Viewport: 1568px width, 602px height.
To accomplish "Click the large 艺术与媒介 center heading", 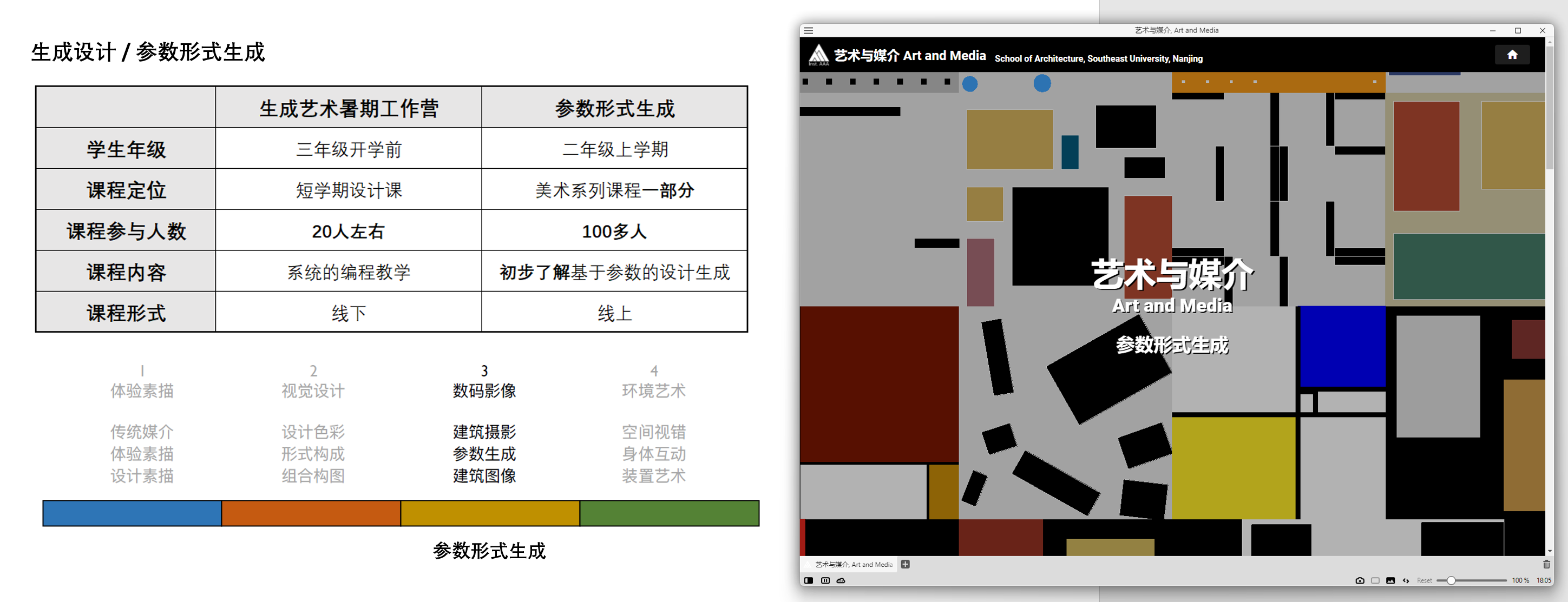I will (x=1172, y=275).
